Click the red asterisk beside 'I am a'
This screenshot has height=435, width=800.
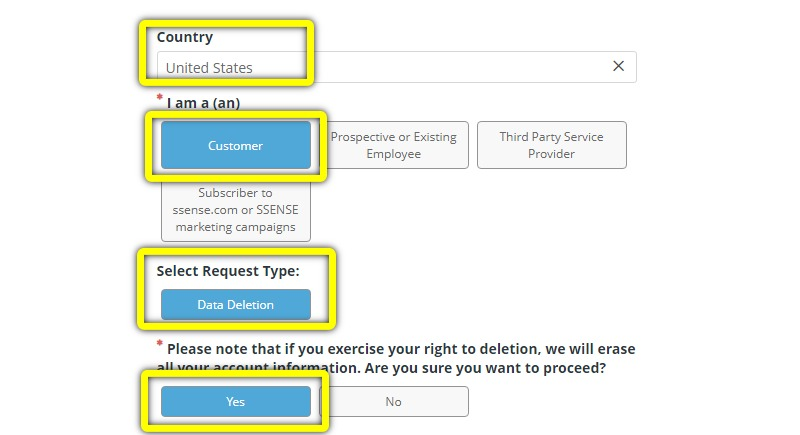[x=160, y=96]
